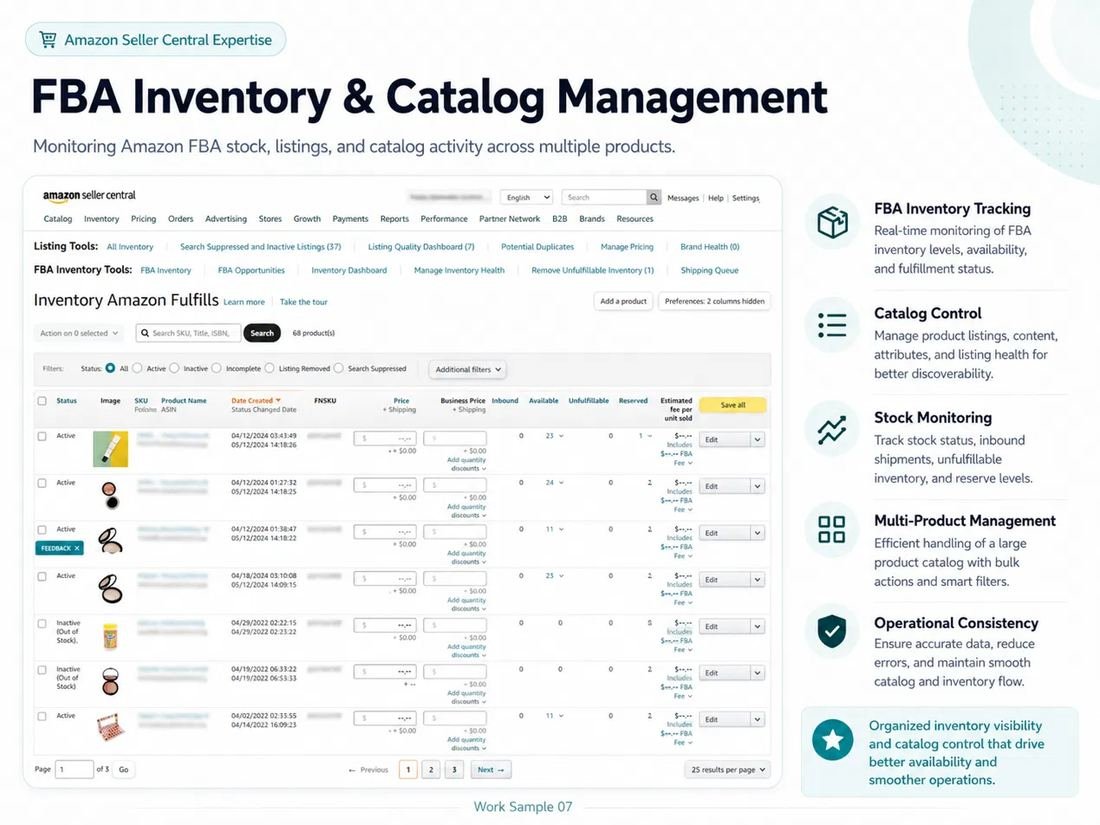
Task: Open the Settings link in the header
Action: coord(746,199)
